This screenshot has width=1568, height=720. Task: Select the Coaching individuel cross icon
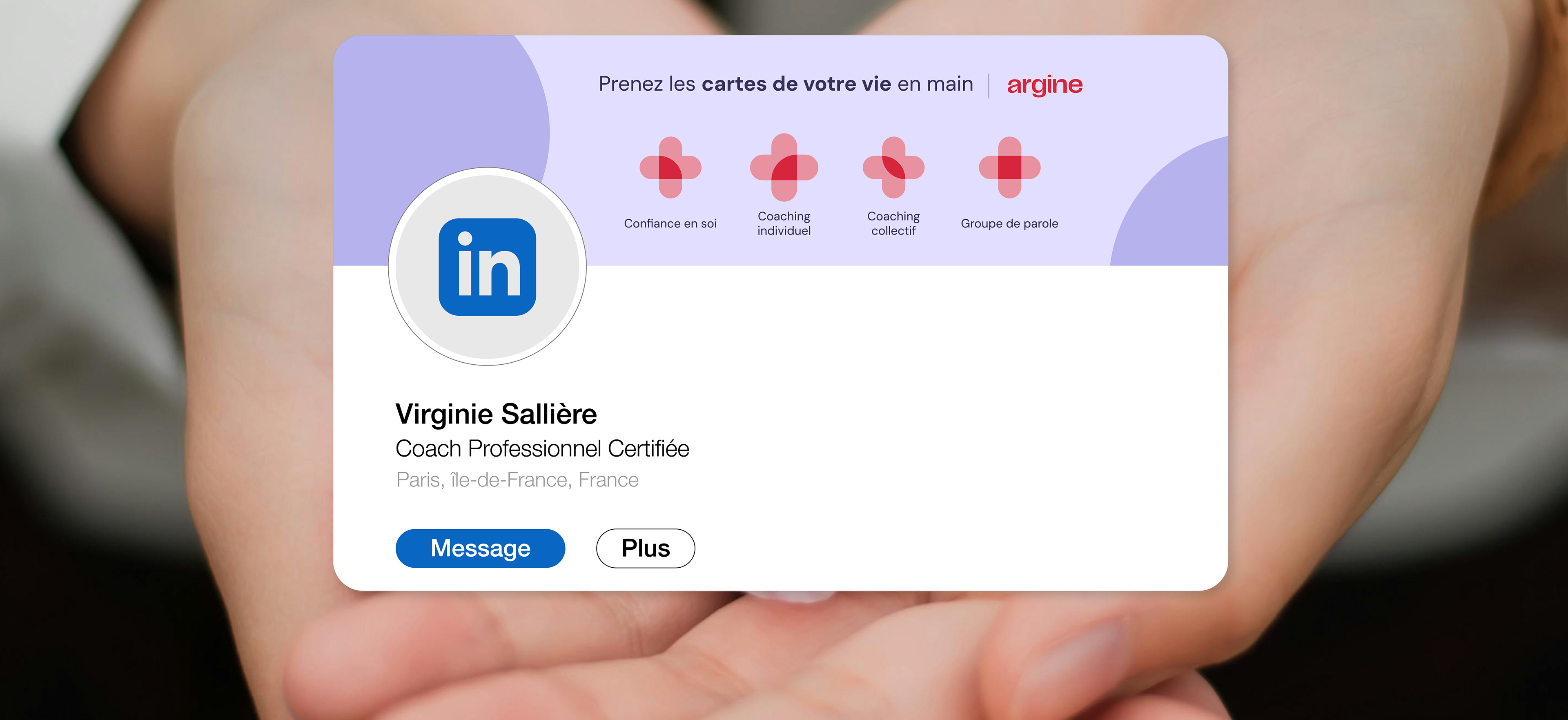click(x=784, y=167)
